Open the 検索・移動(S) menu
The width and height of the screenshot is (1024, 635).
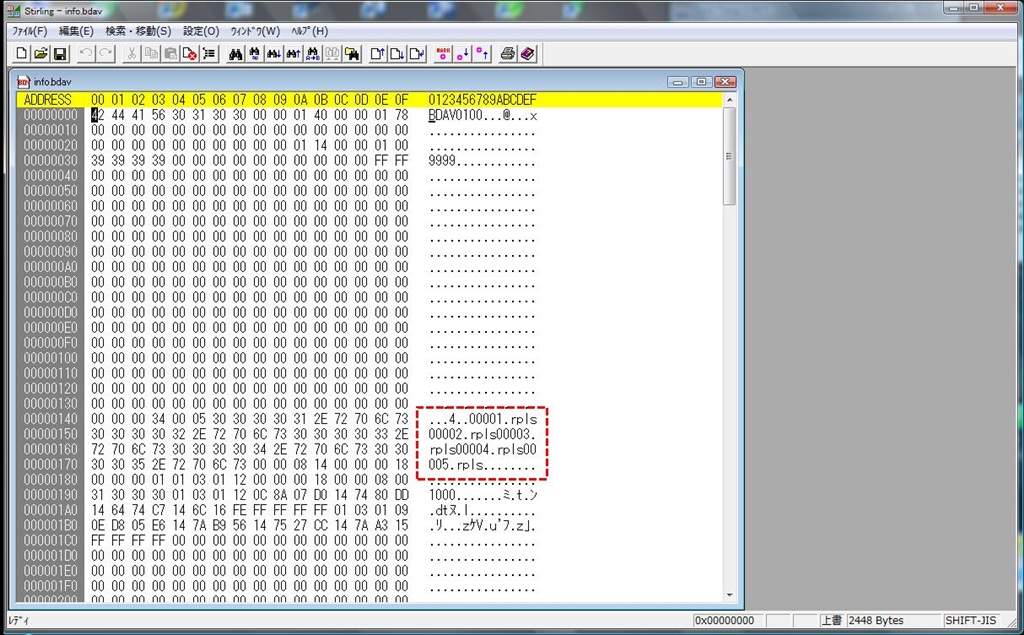pyautogui.click(x=138, y=31)
